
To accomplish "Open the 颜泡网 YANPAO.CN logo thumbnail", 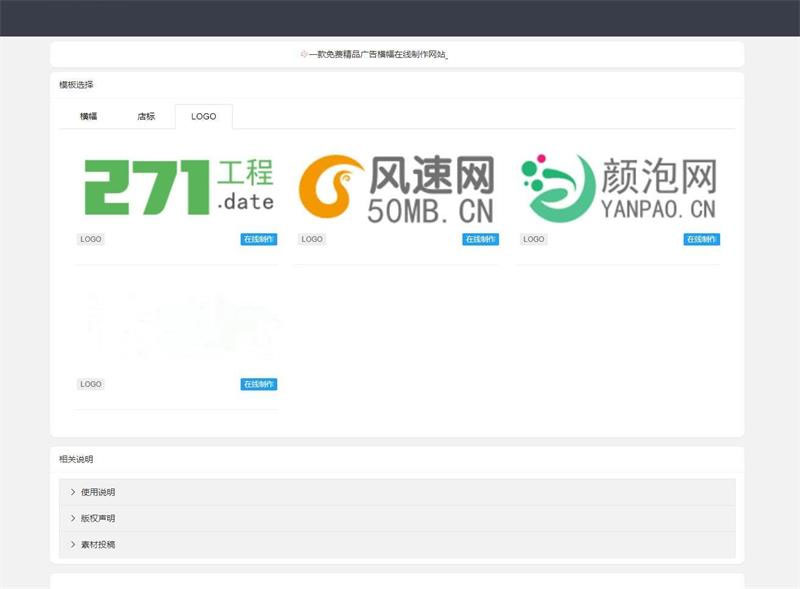I will (x=620, y=185).
